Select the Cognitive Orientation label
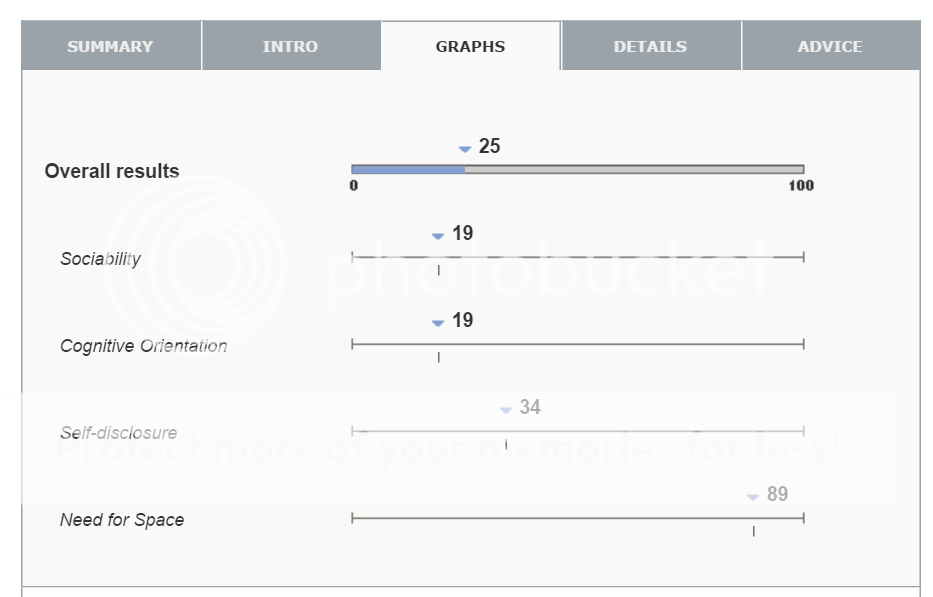 pos(143,346)
